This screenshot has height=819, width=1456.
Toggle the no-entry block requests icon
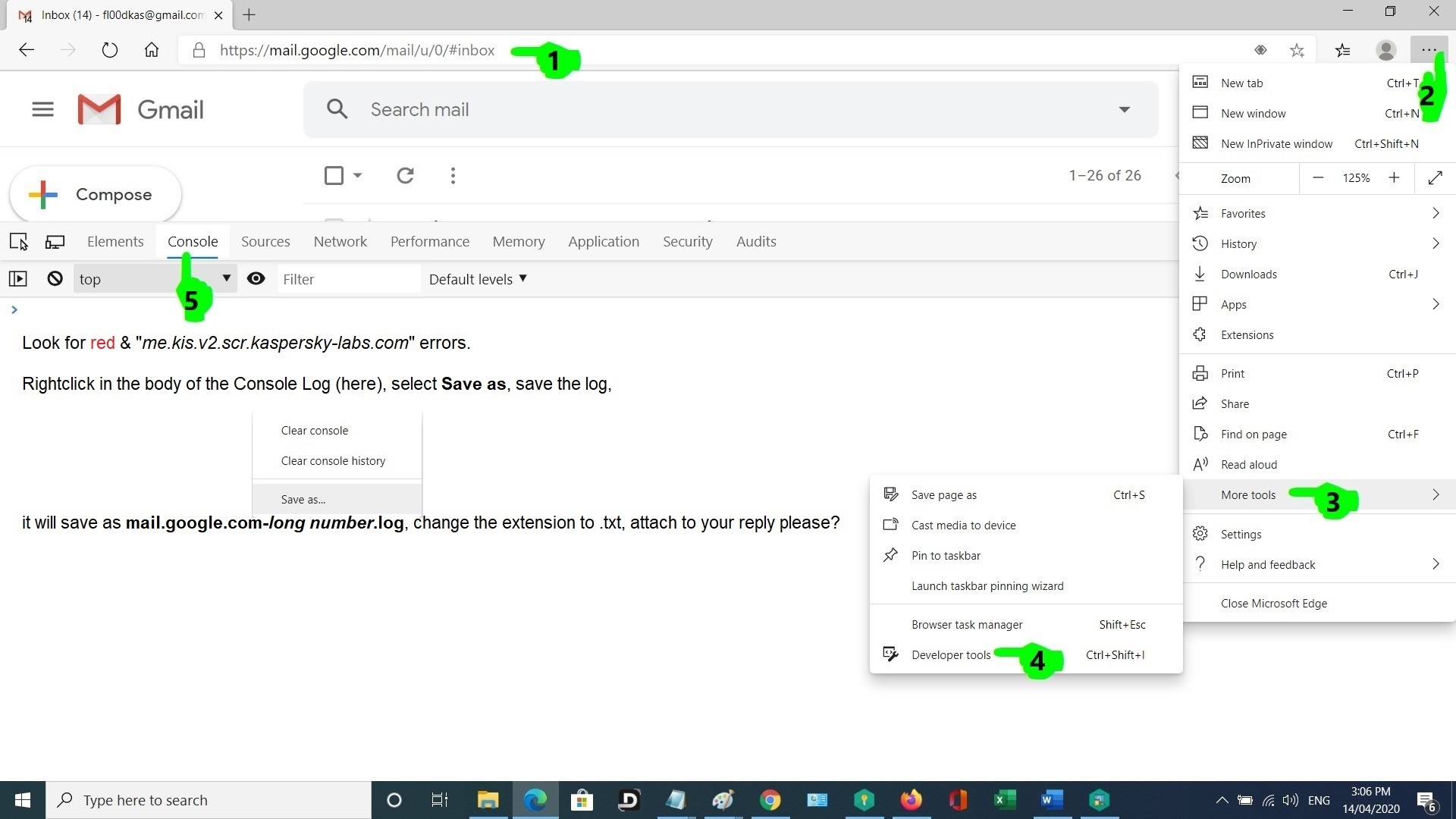[55, 278]
